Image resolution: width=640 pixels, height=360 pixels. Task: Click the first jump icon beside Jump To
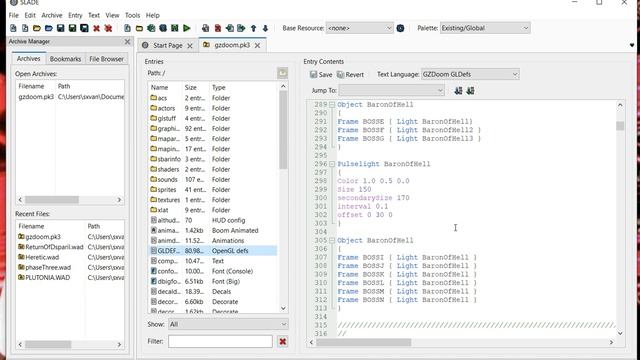pos(458,91)
